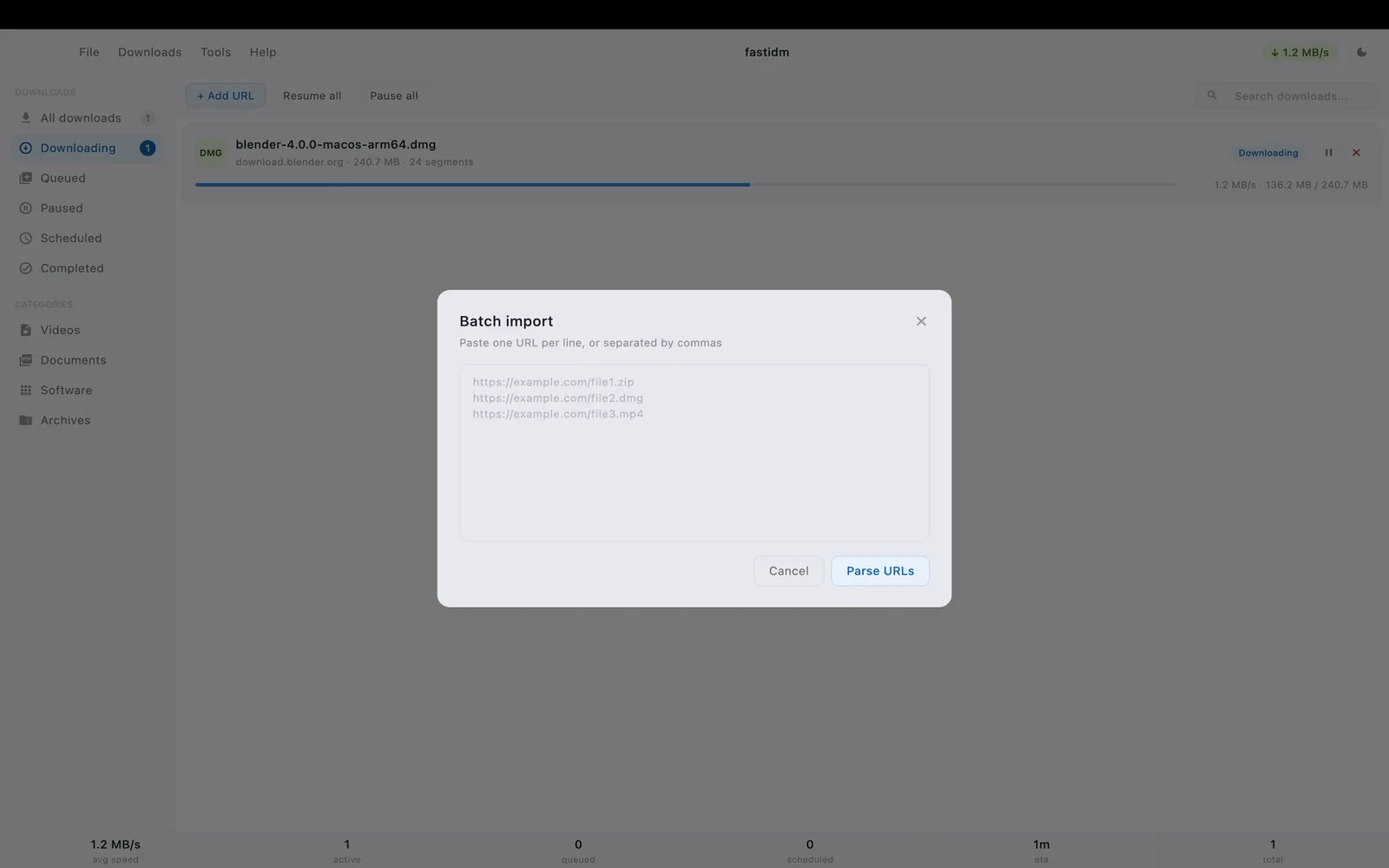This screenshot has width=1389, height=868.
Task: Click the Videos file icon
Action: pos(26,330)
